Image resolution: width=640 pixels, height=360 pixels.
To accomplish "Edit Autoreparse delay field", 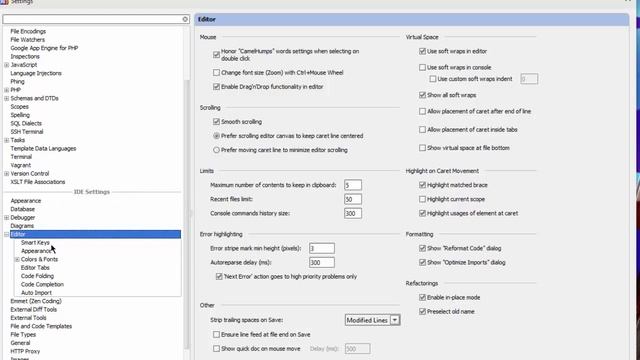I will [x=322, y=262].
